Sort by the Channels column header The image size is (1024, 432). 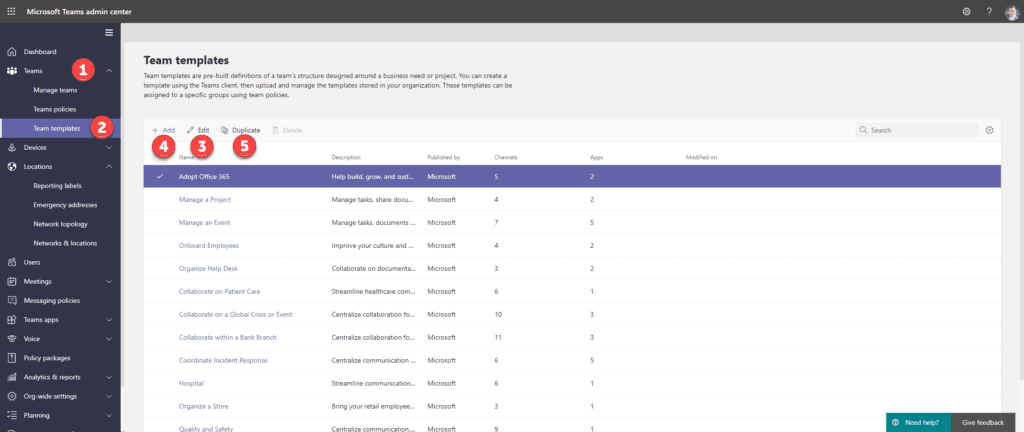click(x=506, y=157)
